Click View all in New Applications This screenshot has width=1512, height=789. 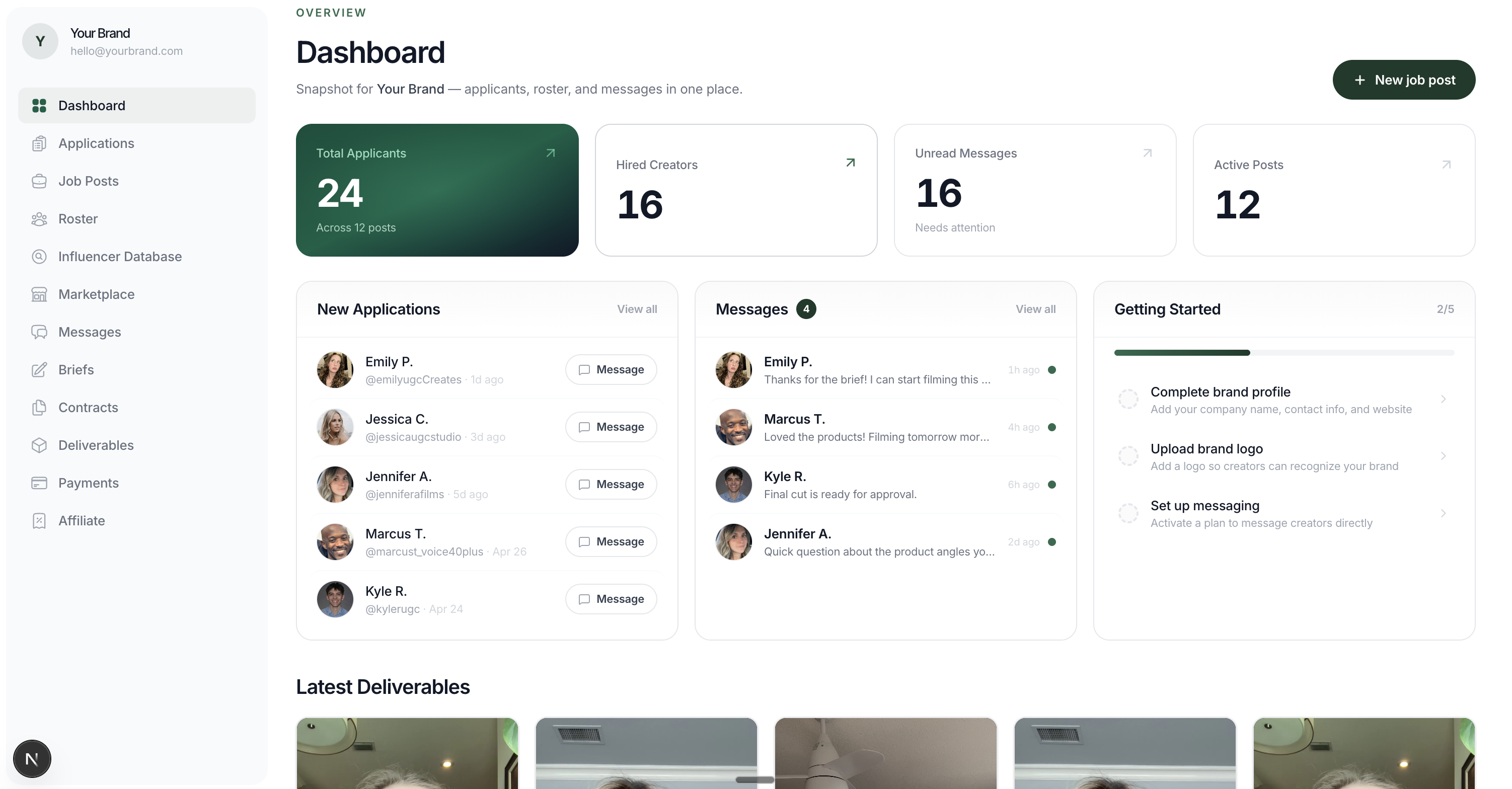click(637, 309)
